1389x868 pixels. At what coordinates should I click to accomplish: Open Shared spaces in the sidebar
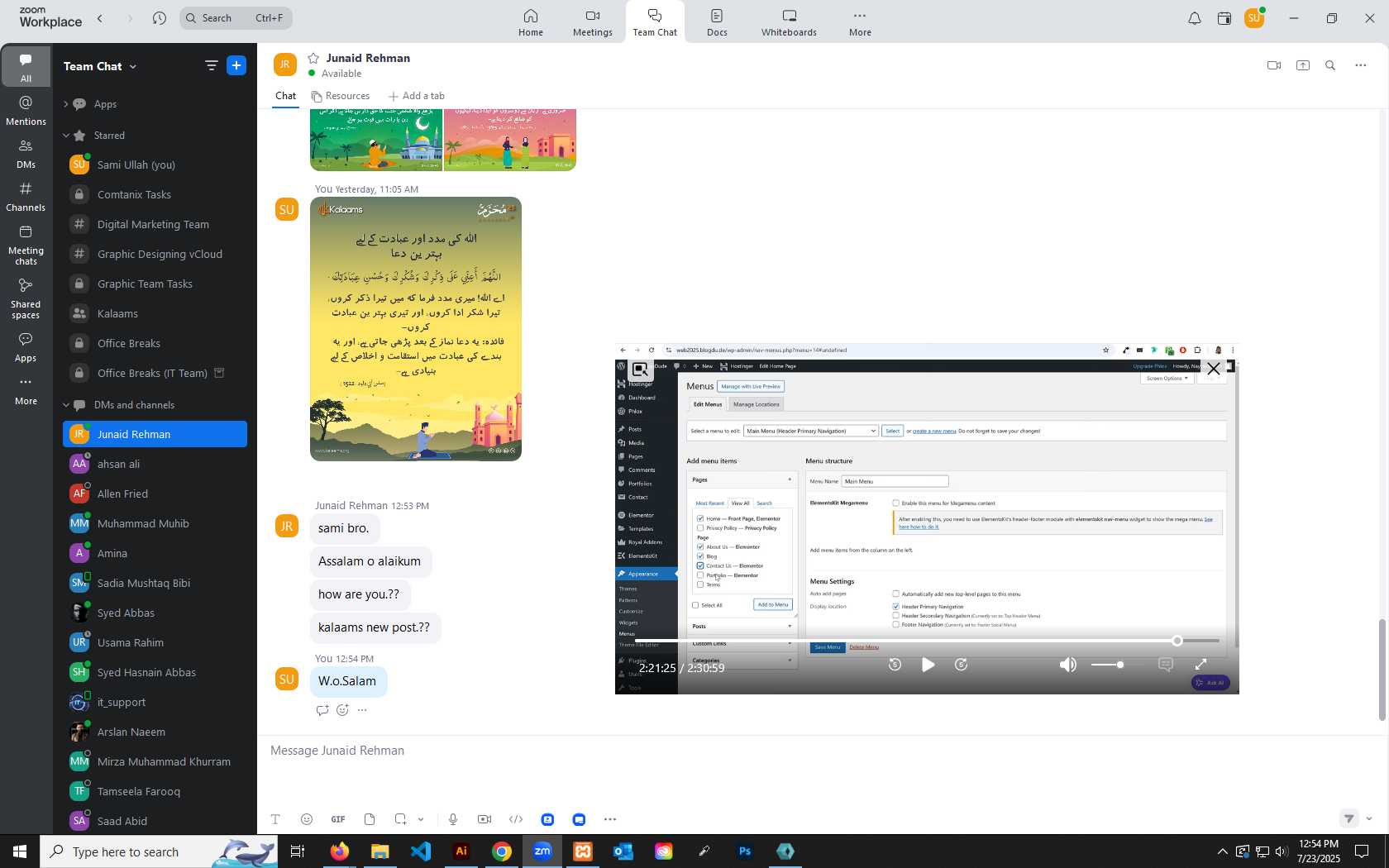tap(26, 298)
